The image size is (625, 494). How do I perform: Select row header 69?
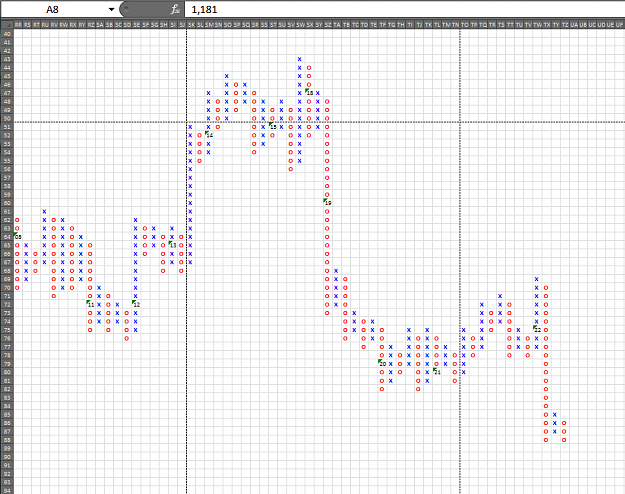(x=7, y=279)
